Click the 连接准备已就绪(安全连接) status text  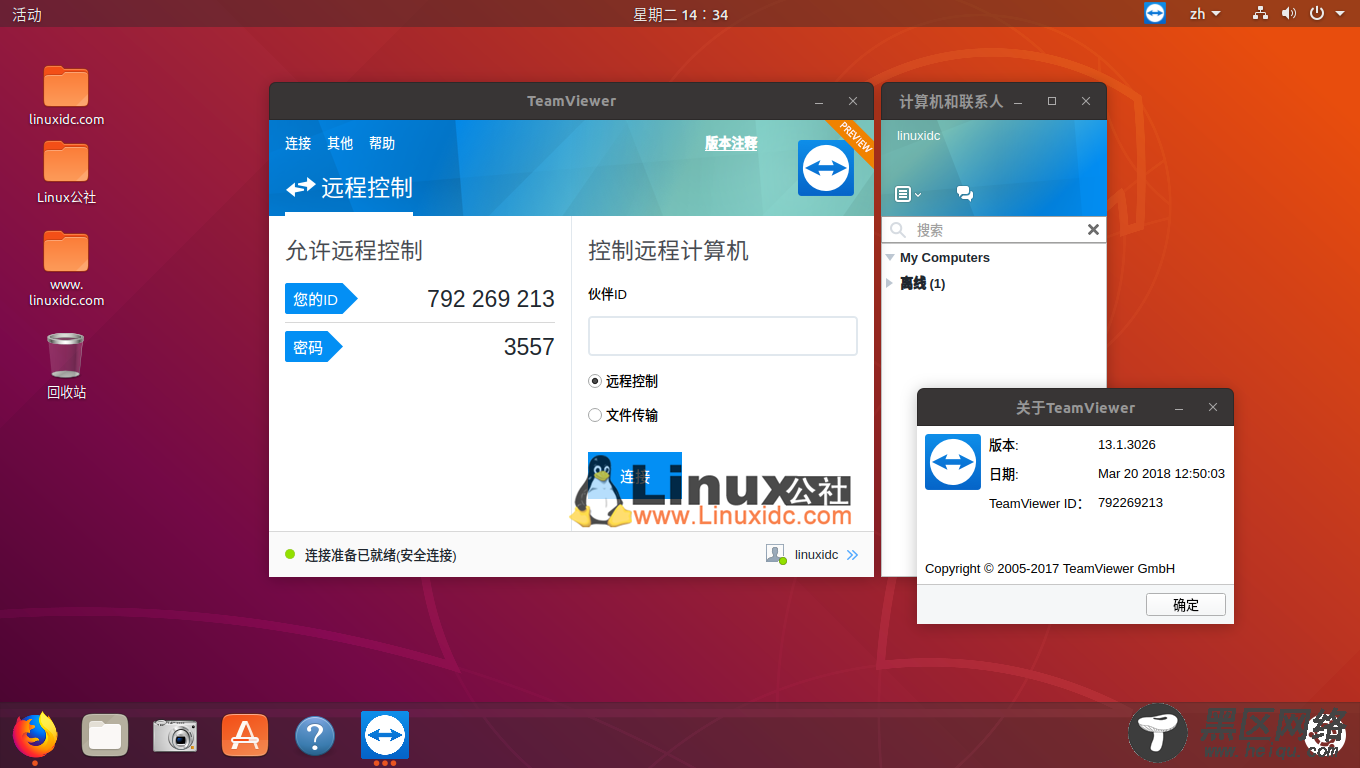click(380, 555)
